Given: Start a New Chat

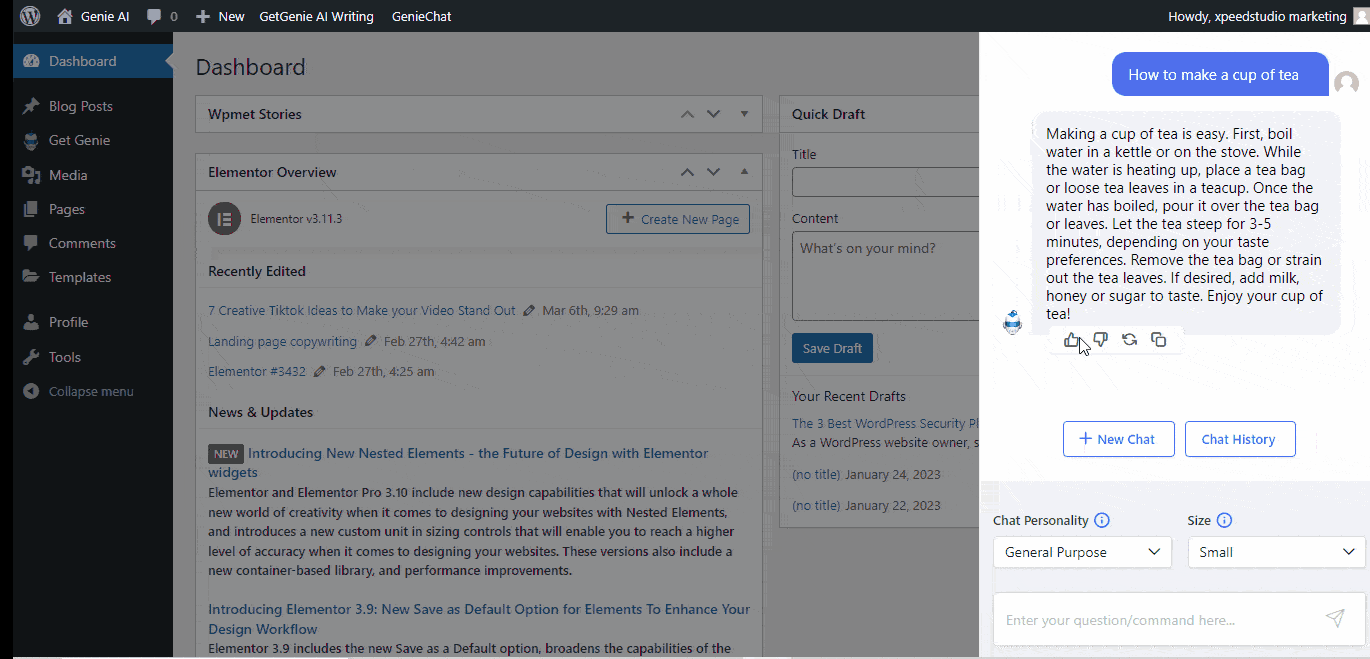Looking at the screenshot, I should [1118, 439].
